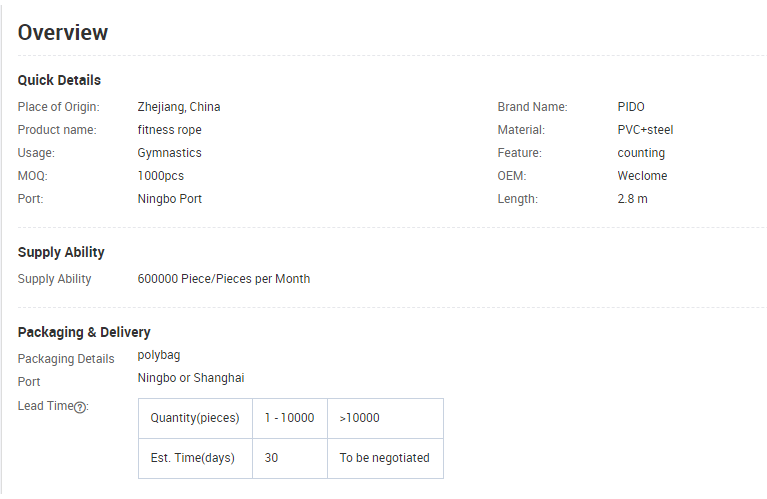Click the PVC+steel material value
The image size is (767, 499).
point(645,130)
